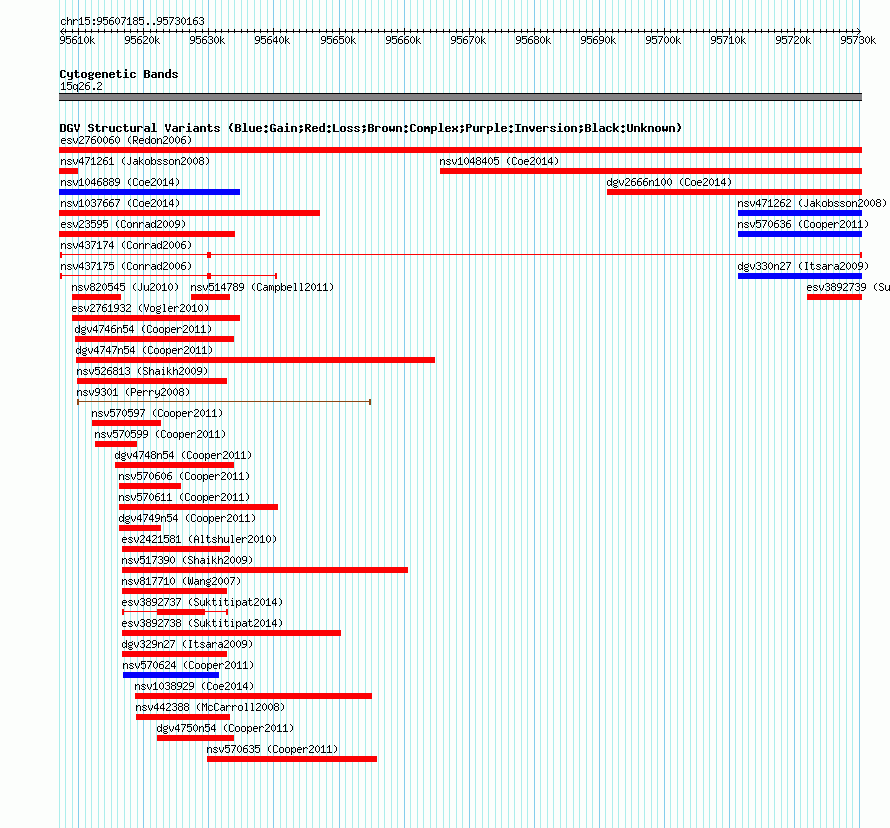Select the nsv471261 (Jakobsson2008) label

pos(135,161)
